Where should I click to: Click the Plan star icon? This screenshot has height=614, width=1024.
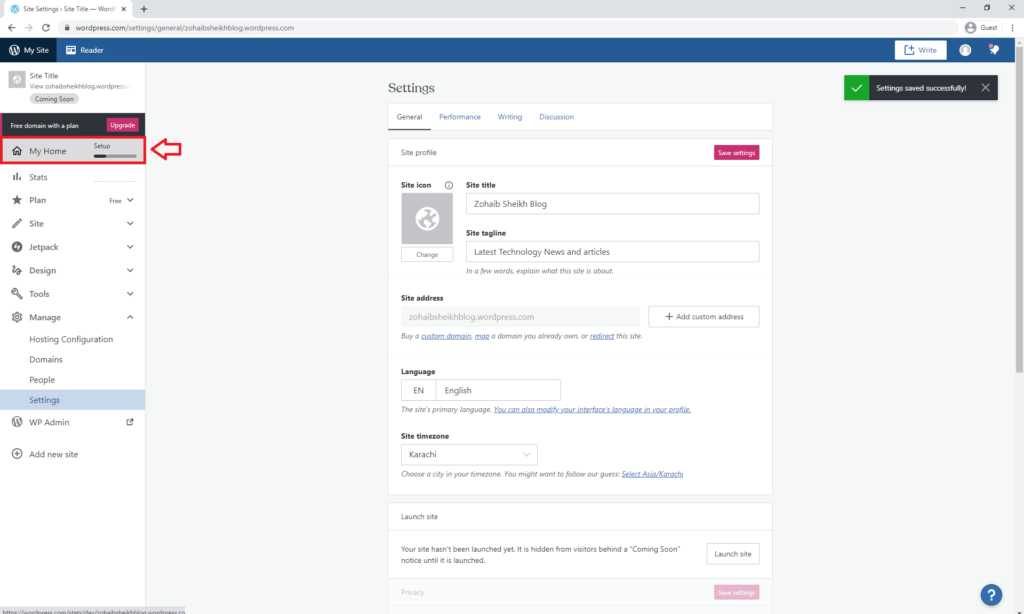[17, 200]
